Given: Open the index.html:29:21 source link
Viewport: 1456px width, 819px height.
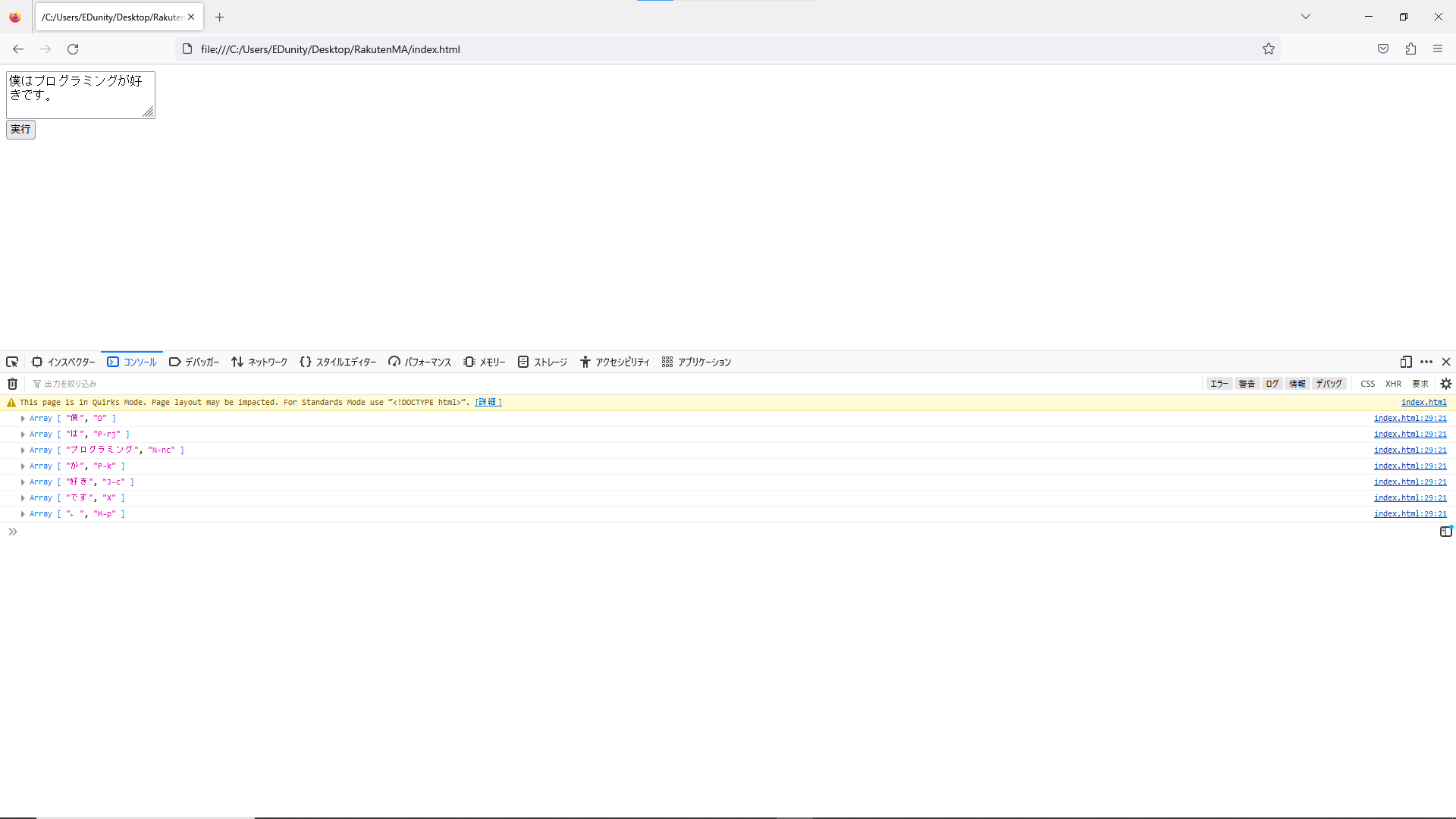Looking at the screenshot, I should click(1410, 418).
